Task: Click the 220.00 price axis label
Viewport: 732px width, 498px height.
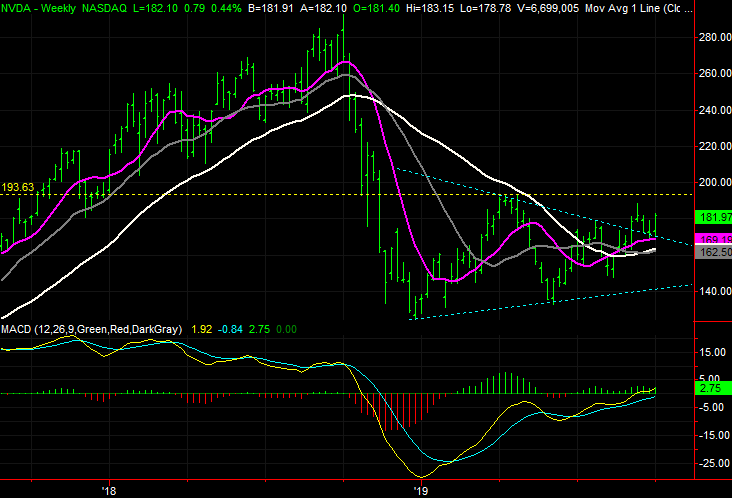Action: [715, 147]
